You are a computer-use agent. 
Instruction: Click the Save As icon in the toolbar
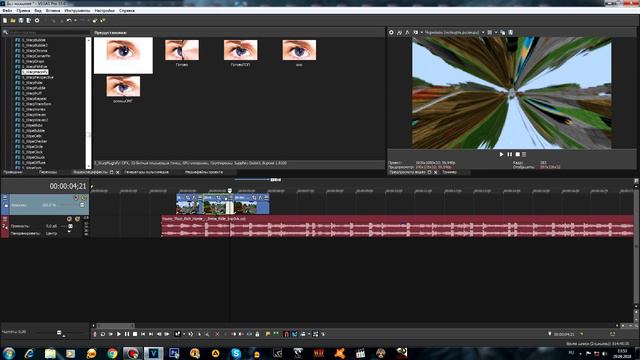pyautogui.click(x=29, y=20)
